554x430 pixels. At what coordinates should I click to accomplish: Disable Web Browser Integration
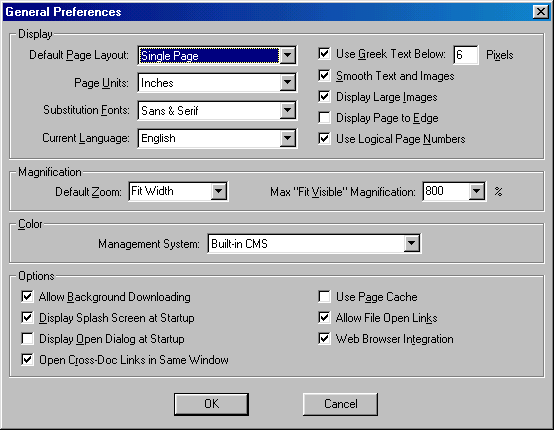point(324,338)
